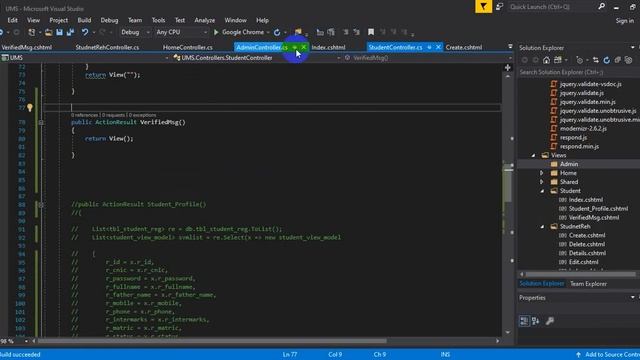
Task: Click Solution Explorer Sync with Active Document
Action: click(596, 60)
